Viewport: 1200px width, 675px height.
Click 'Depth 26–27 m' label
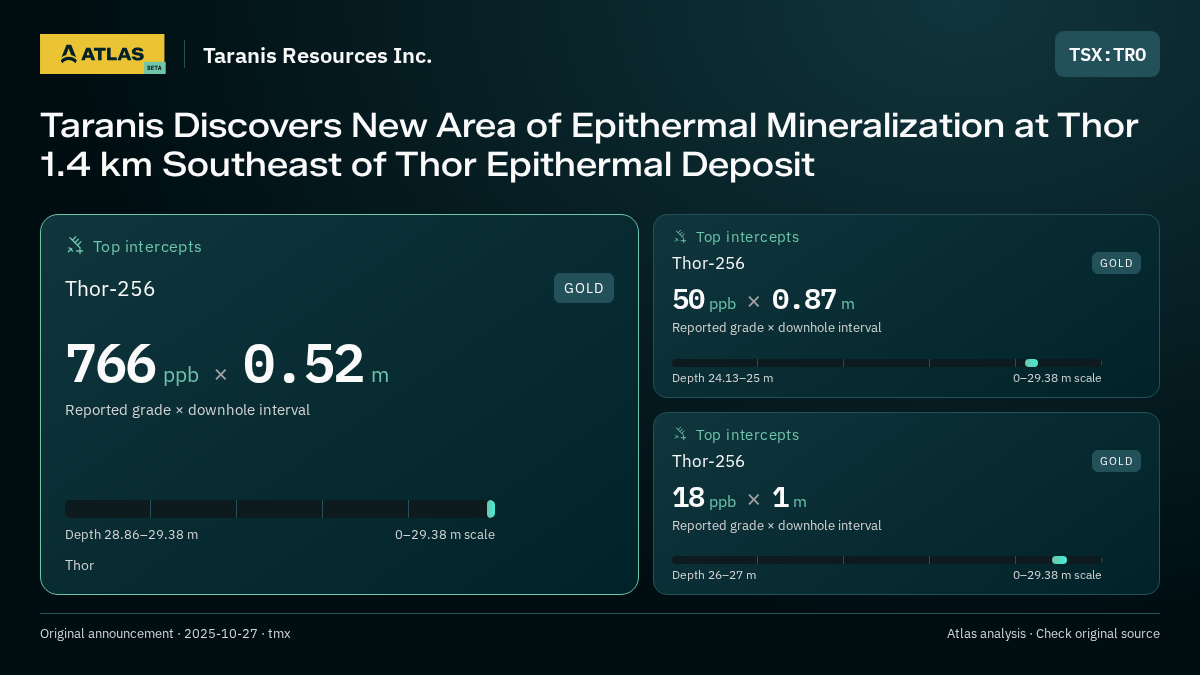(714, 575)
